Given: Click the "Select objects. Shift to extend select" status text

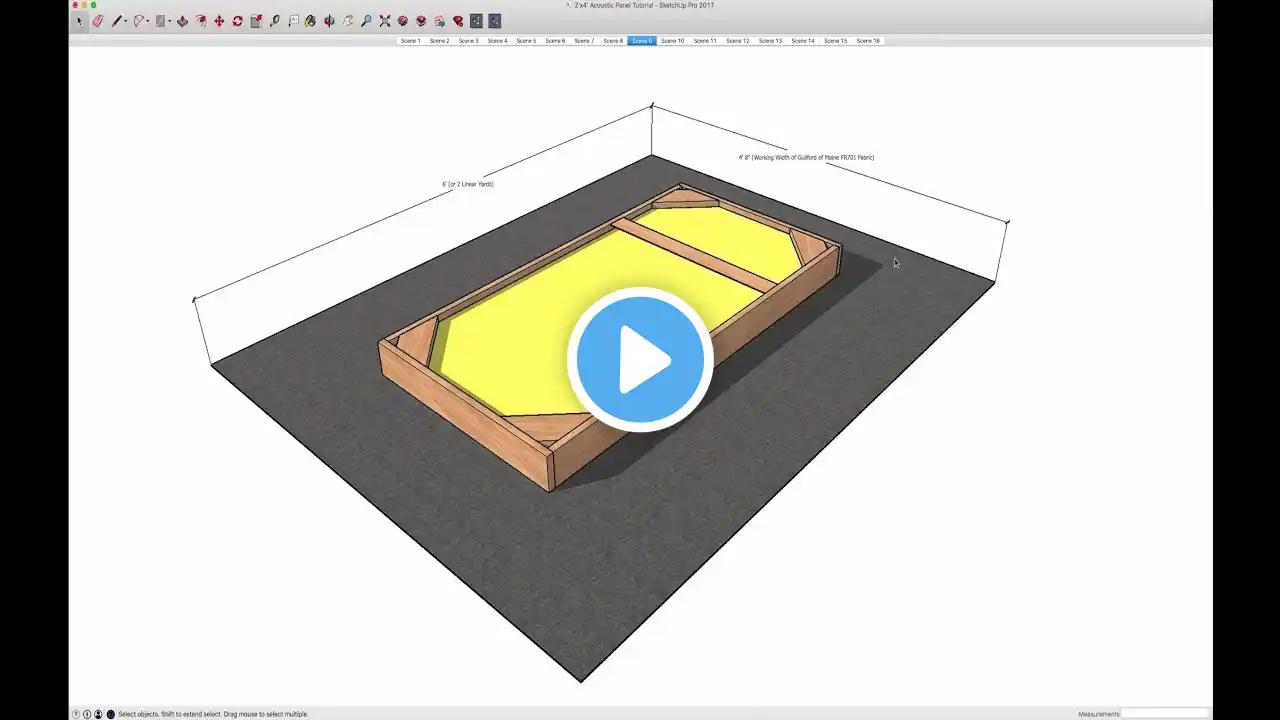Looking at the screenshot, I should (213, 714).
